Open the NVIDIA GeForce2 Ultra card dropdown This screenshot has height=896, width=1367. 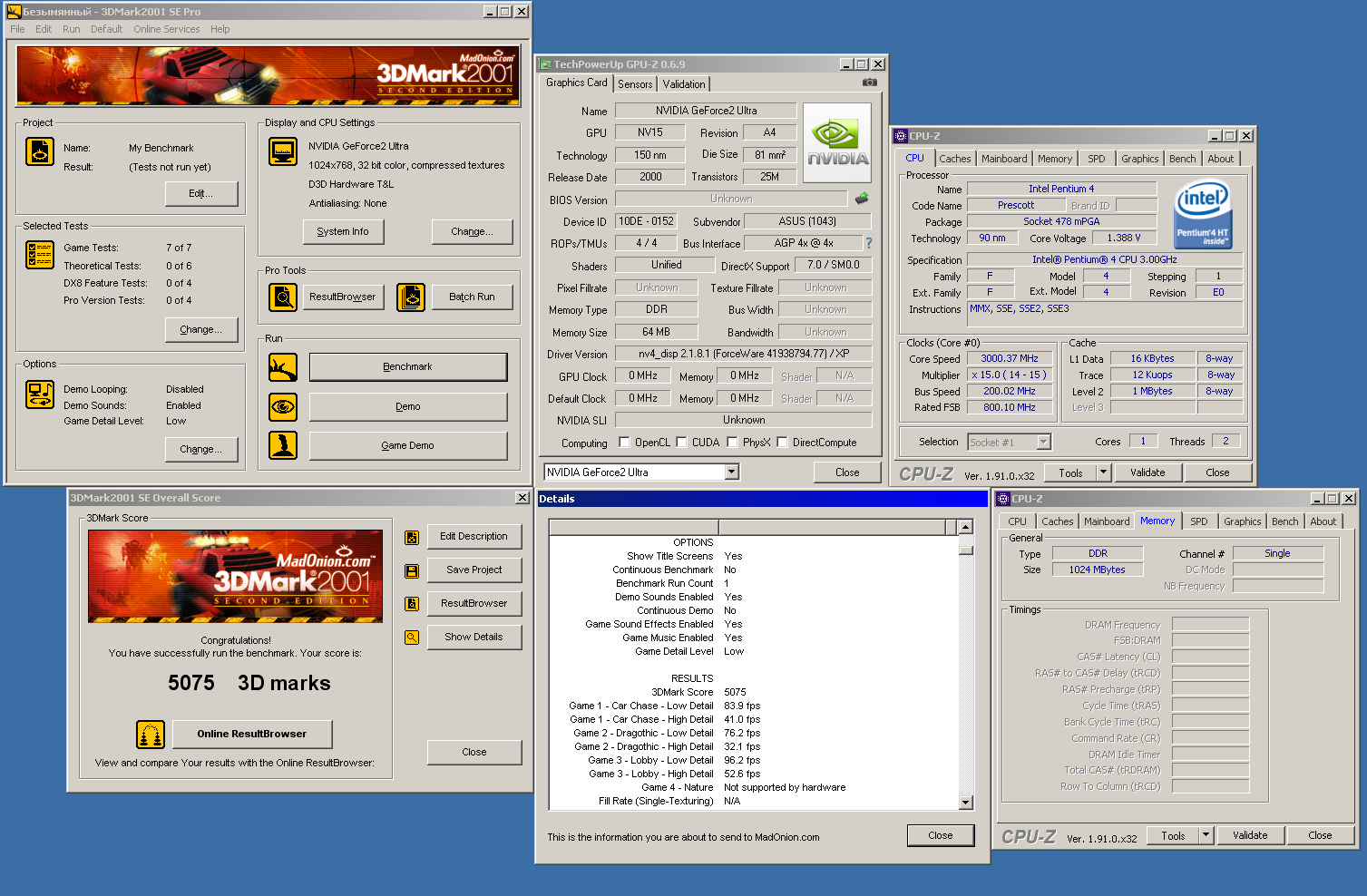(732, 472)
